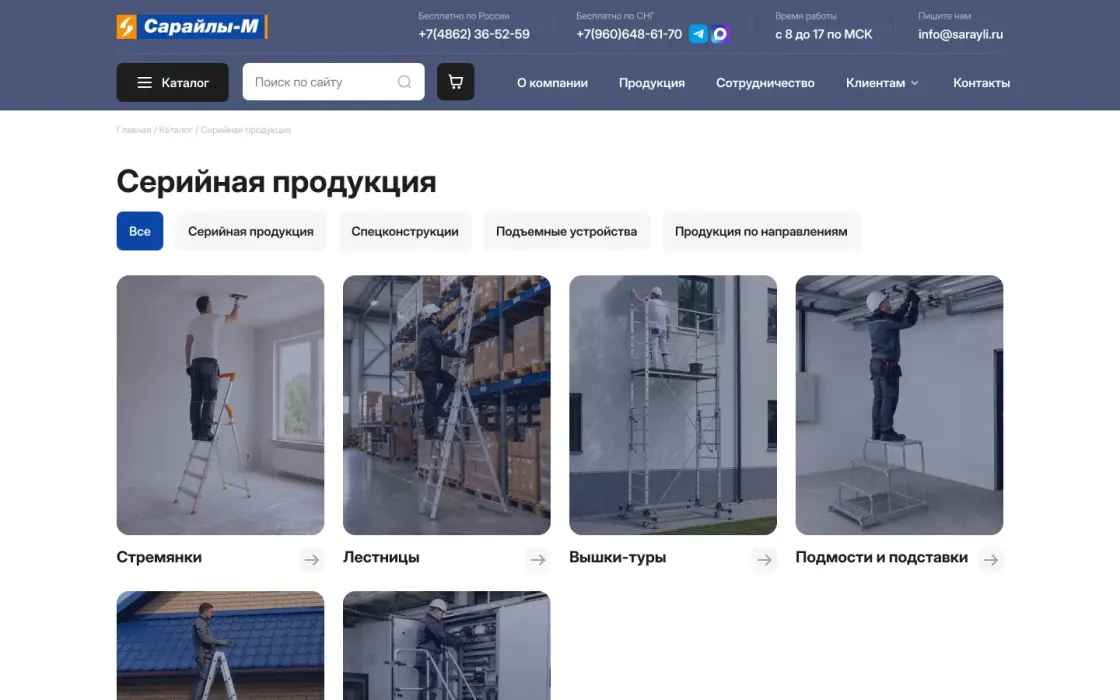Click the Стремянки category title

point(159,557)
